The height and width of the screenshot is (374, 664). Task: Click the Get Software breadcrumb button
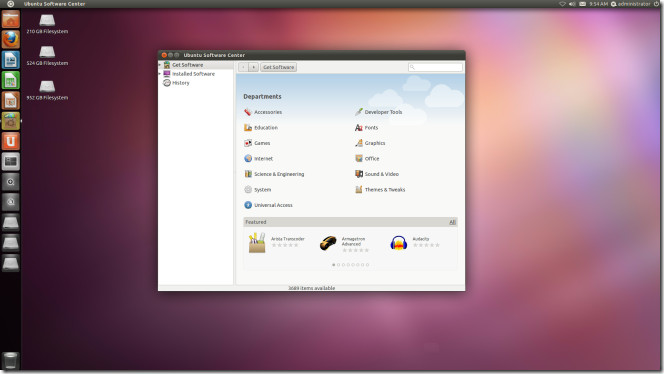coord(278,67)
